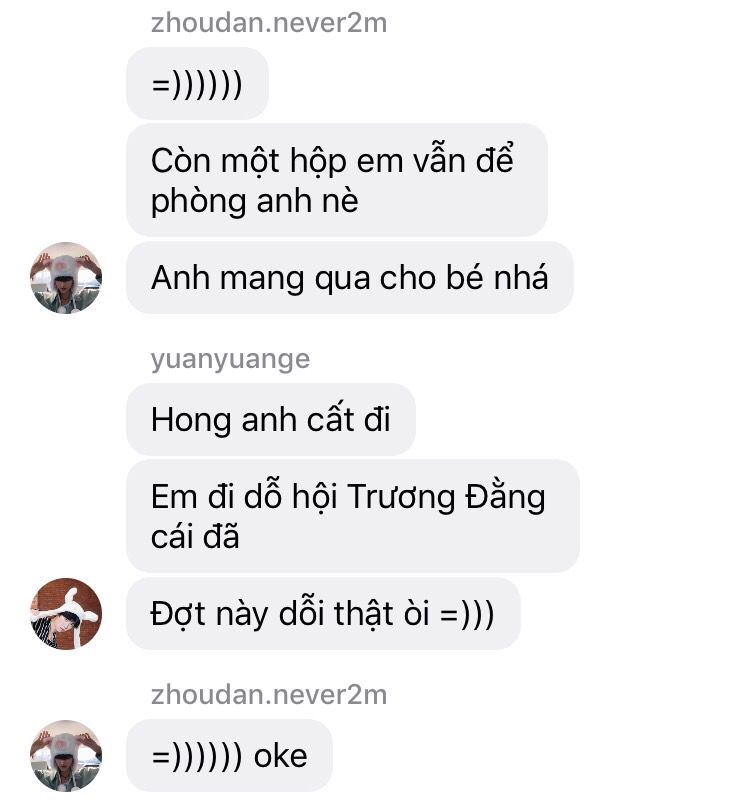Open the yuanyuange username label
The image size is (750, 800).
click(x=230, y=359)
